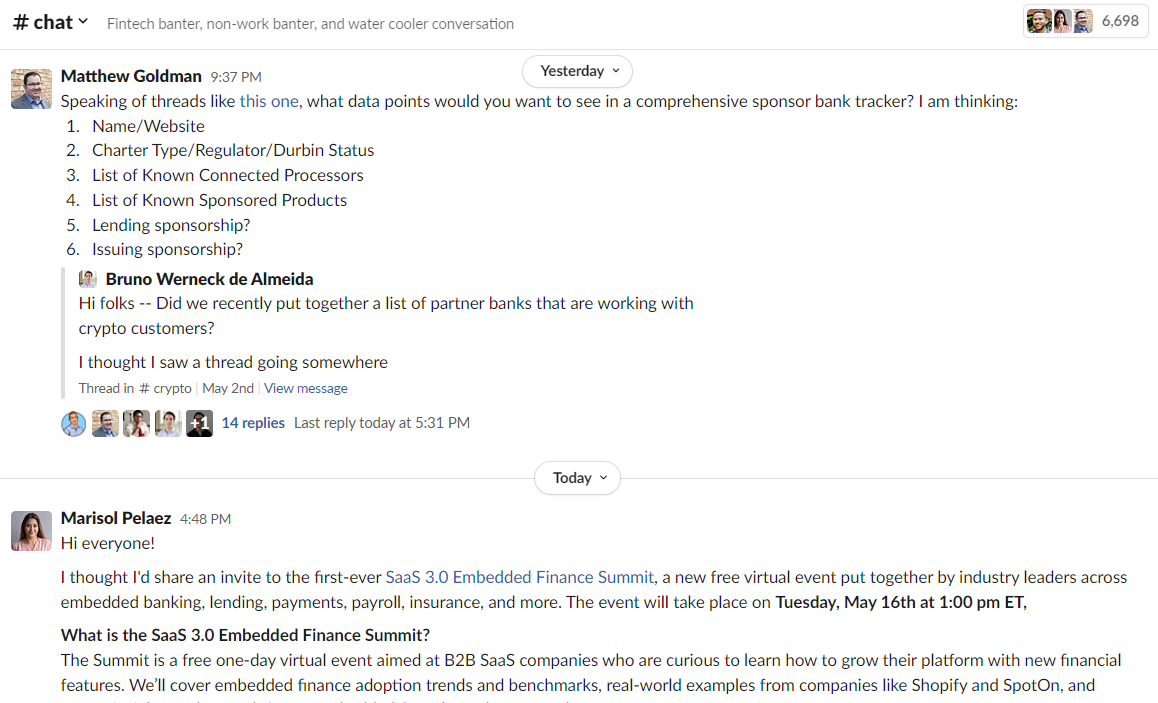The image size is (1158, 703).
Task: Click the fourth thread replier avatar
Action: click(168, 423)
